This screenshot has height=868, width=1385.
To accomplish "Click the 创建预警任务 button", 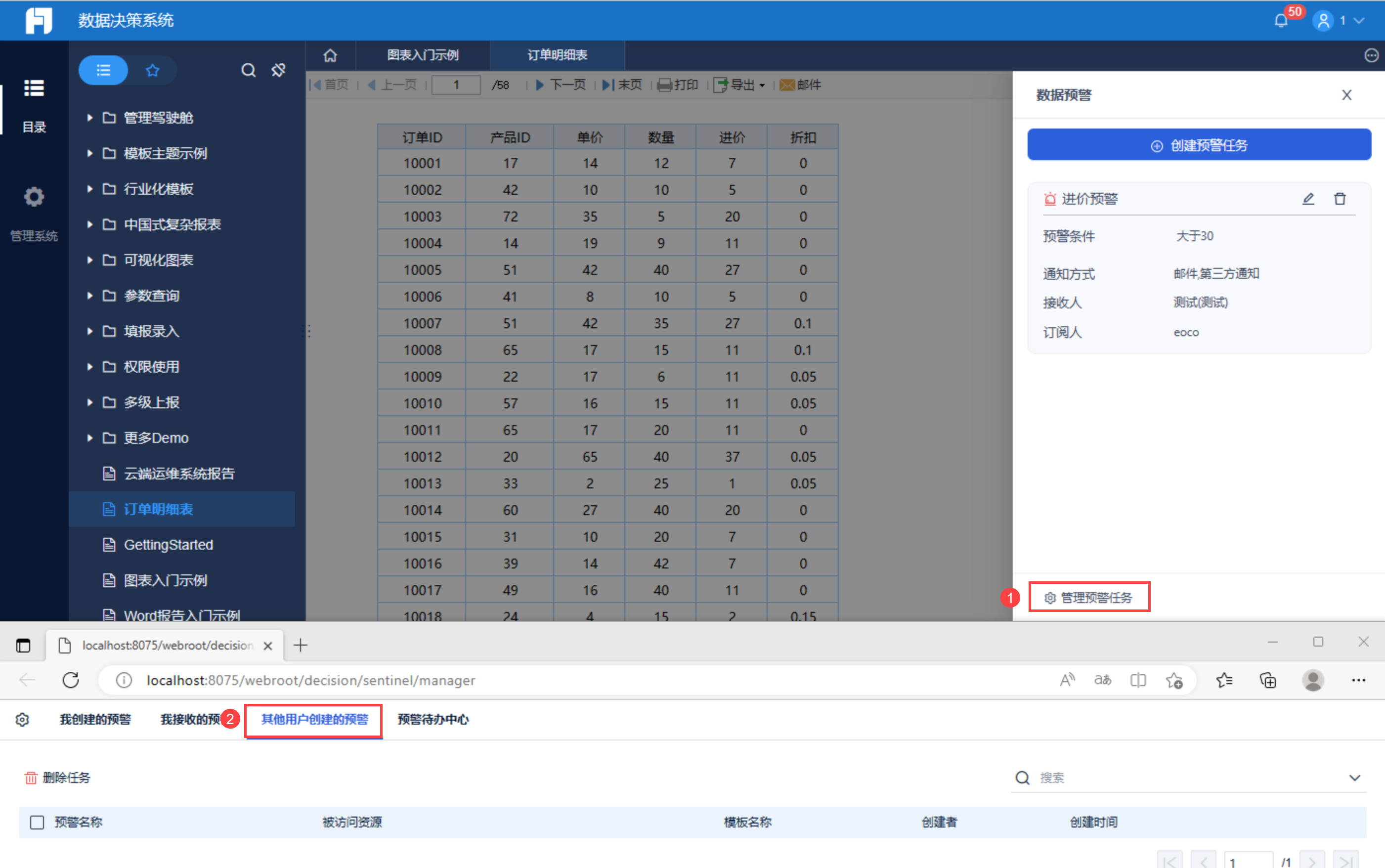I will point(1199,145).
